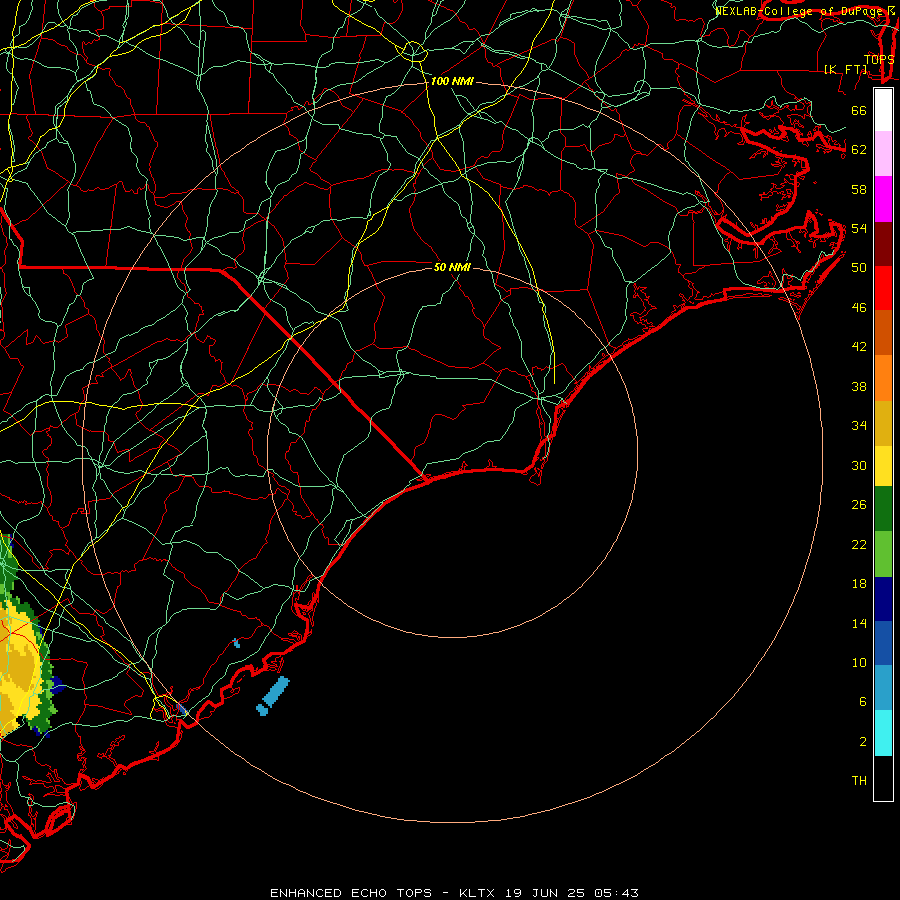Click the legend value 50

pyautogui.click(x=859, y=267)
